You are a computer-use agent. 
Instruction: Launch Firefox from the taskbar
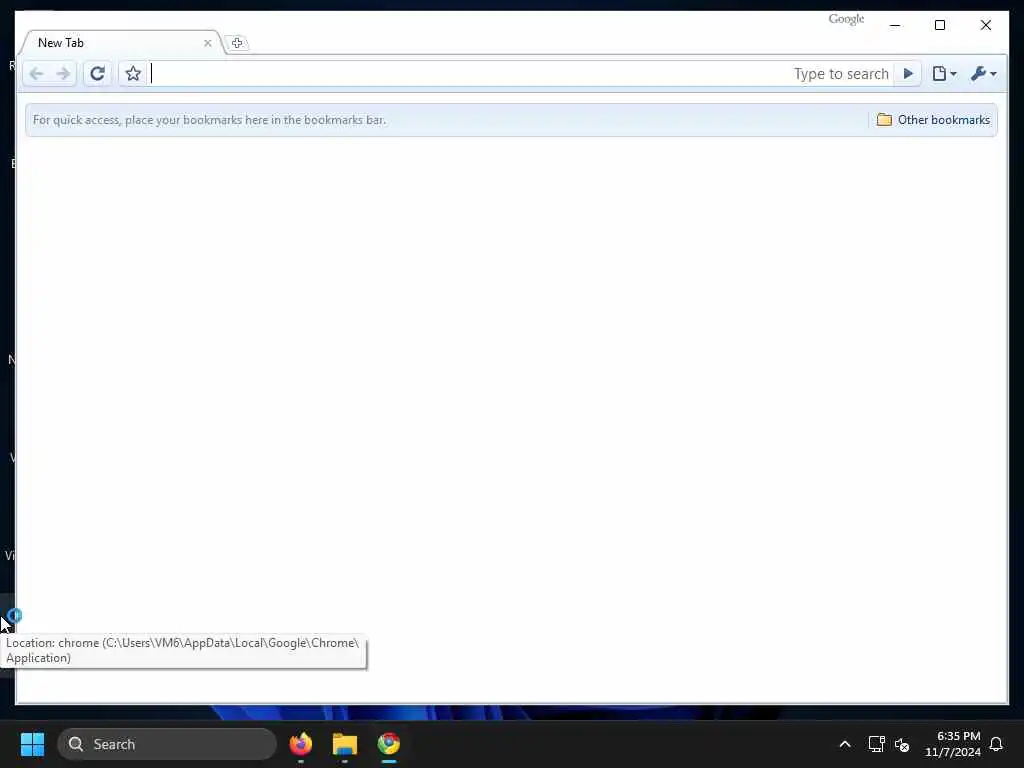pos(301,744)
